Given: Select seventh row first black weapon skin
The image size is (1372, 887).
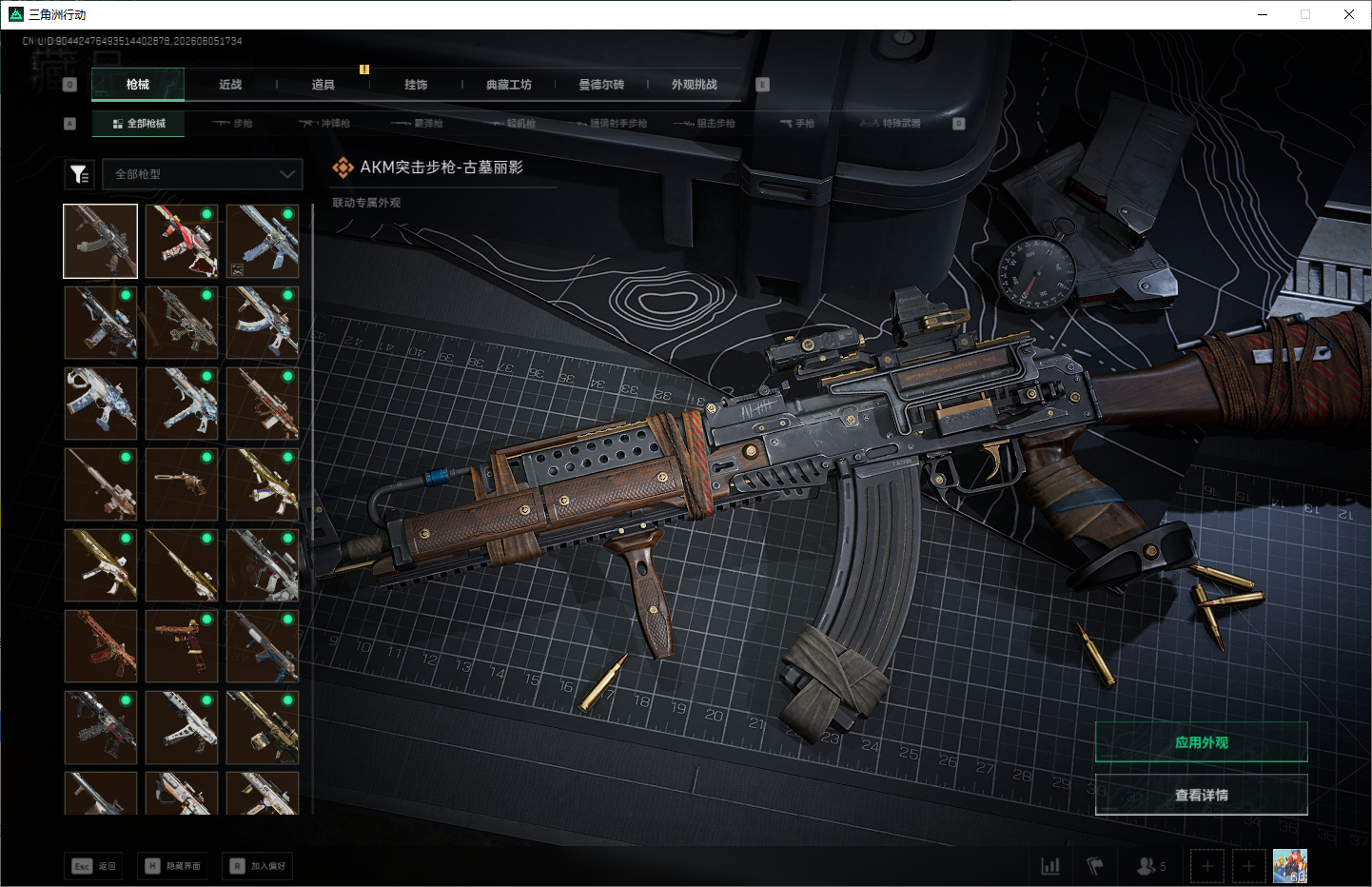Looking at the screenshot, I should tap(101, 727).
